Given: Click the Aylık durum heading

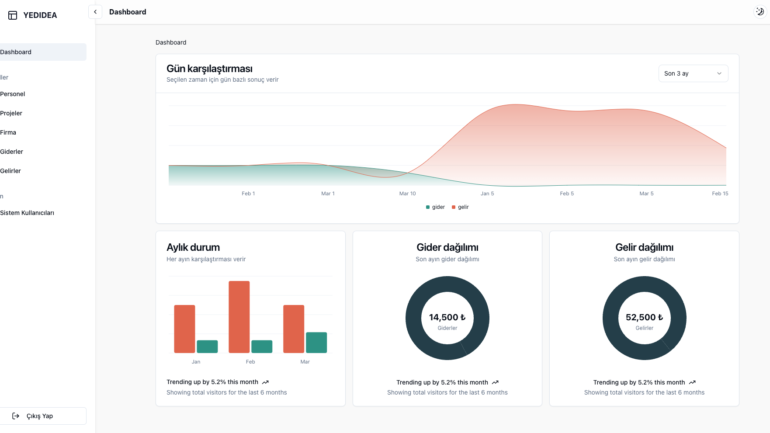Looking at the screenshot, I should pos(193,247).
